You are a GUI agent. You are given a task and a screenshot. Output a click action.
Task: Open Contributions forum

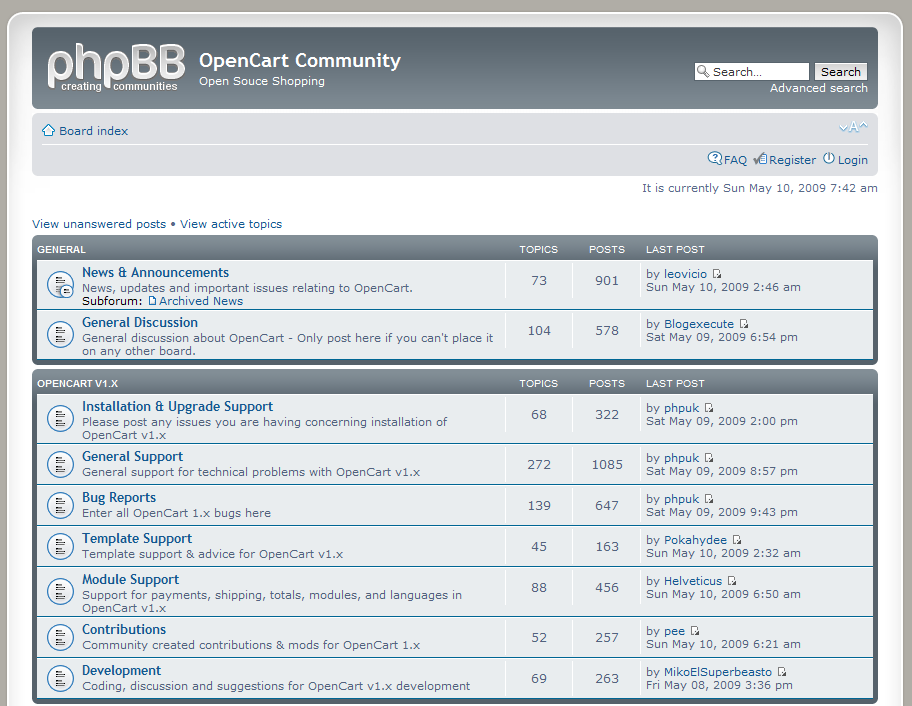point(124,629)
